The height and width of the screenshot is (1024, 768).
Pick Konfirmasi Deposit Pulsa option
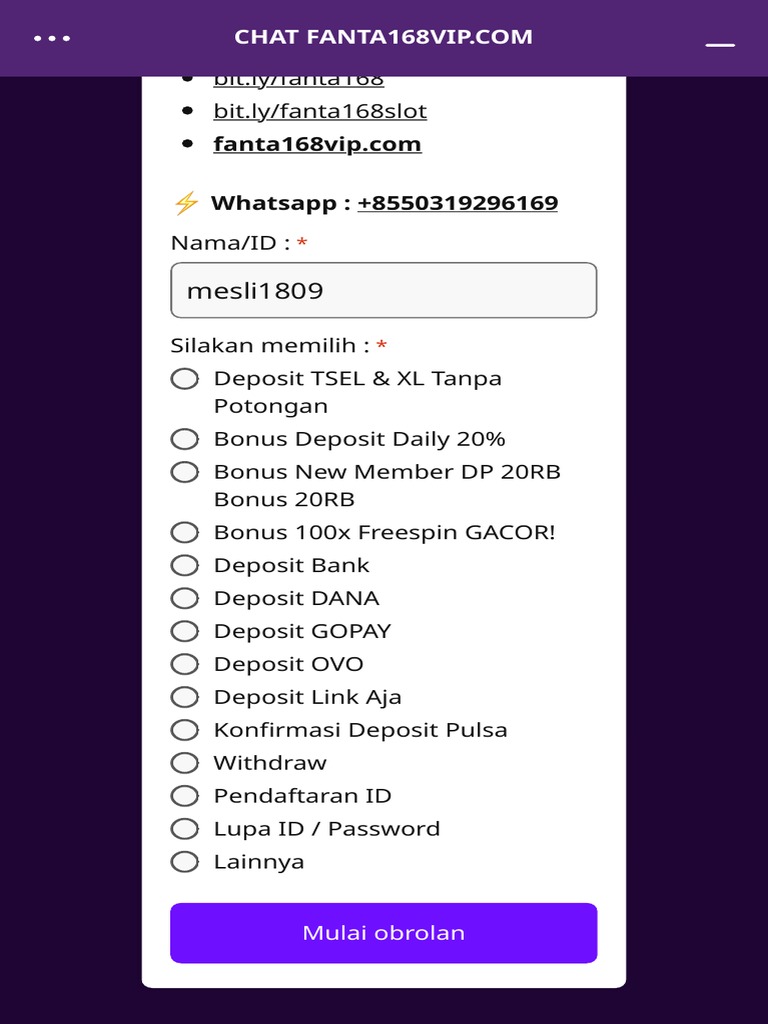pos(185,730)
